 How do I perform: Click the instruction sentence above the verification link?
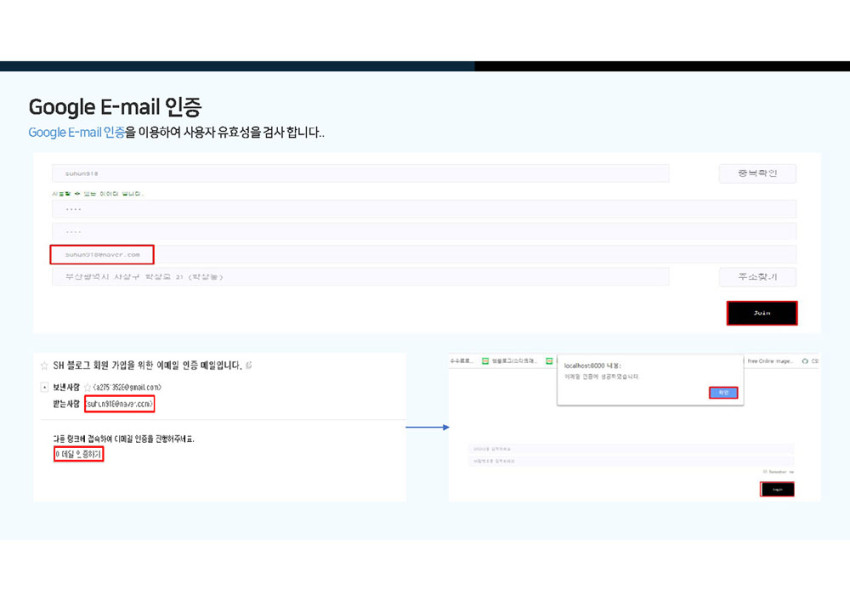click(124, 439)
